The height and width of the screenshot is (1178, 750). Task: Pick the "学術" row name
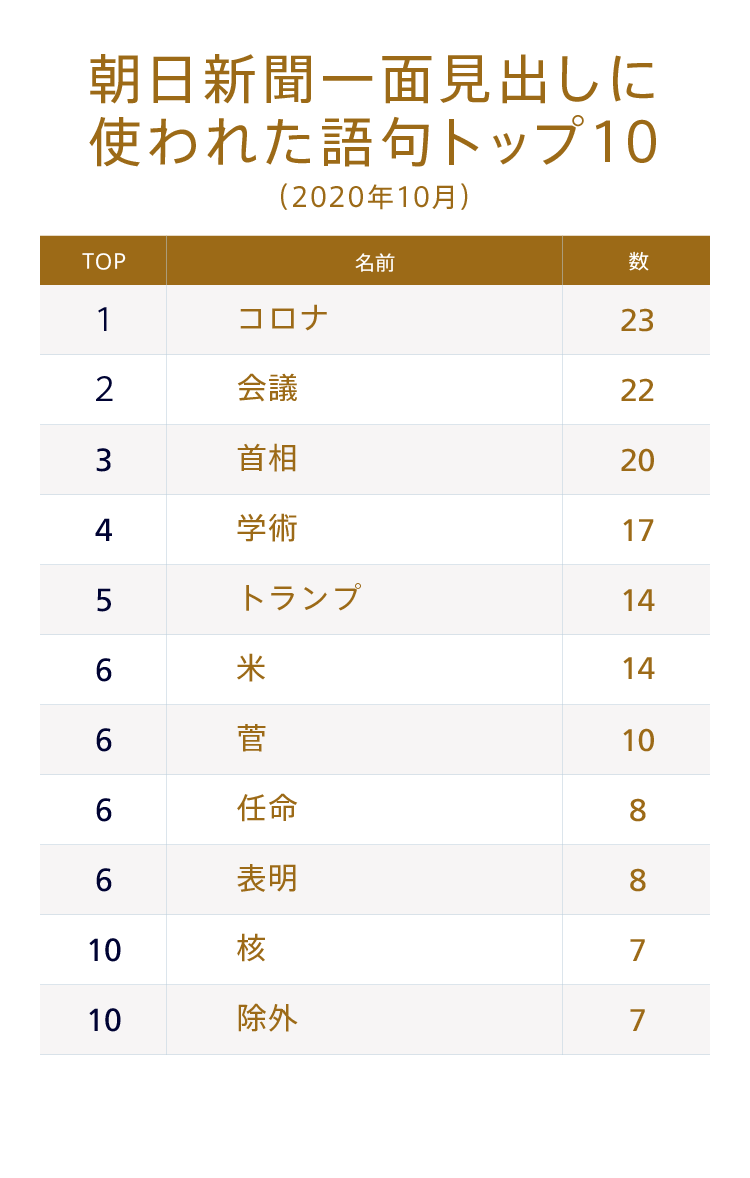pyautogui.click(x=268, y=529)
